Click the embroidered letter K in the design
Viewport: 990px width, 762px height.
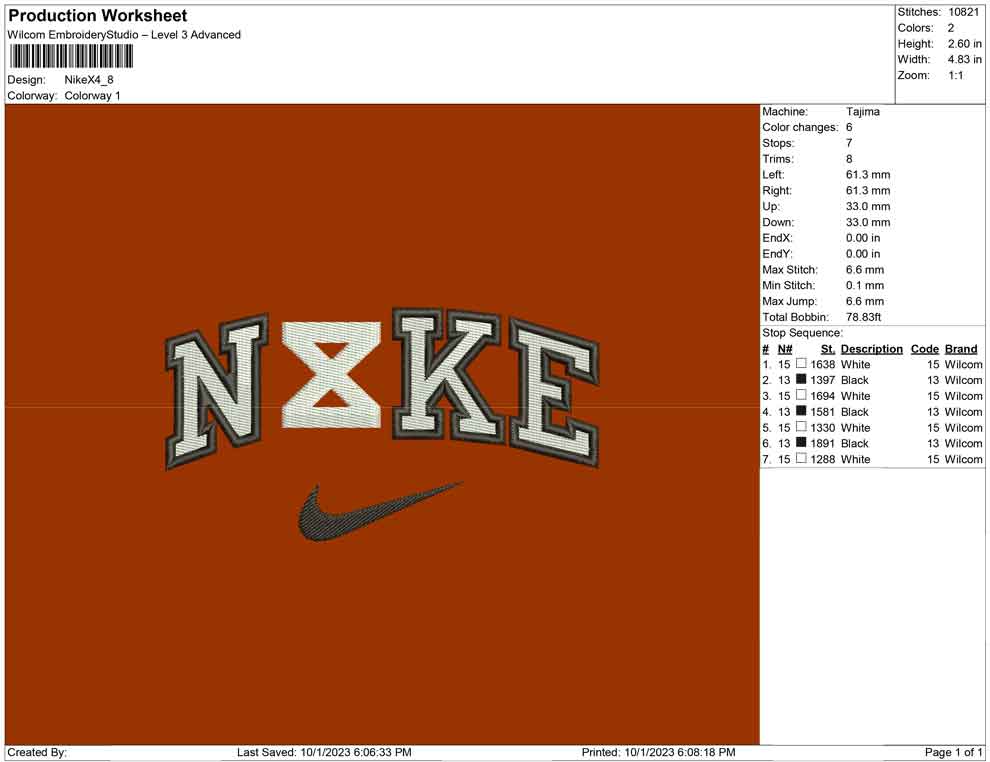[447, 376]
